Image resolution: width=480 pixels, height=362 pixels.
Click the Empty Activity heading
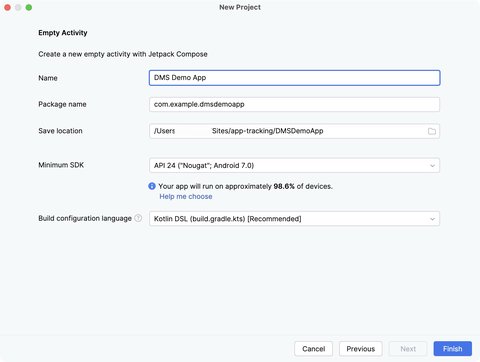click(63, 33)
